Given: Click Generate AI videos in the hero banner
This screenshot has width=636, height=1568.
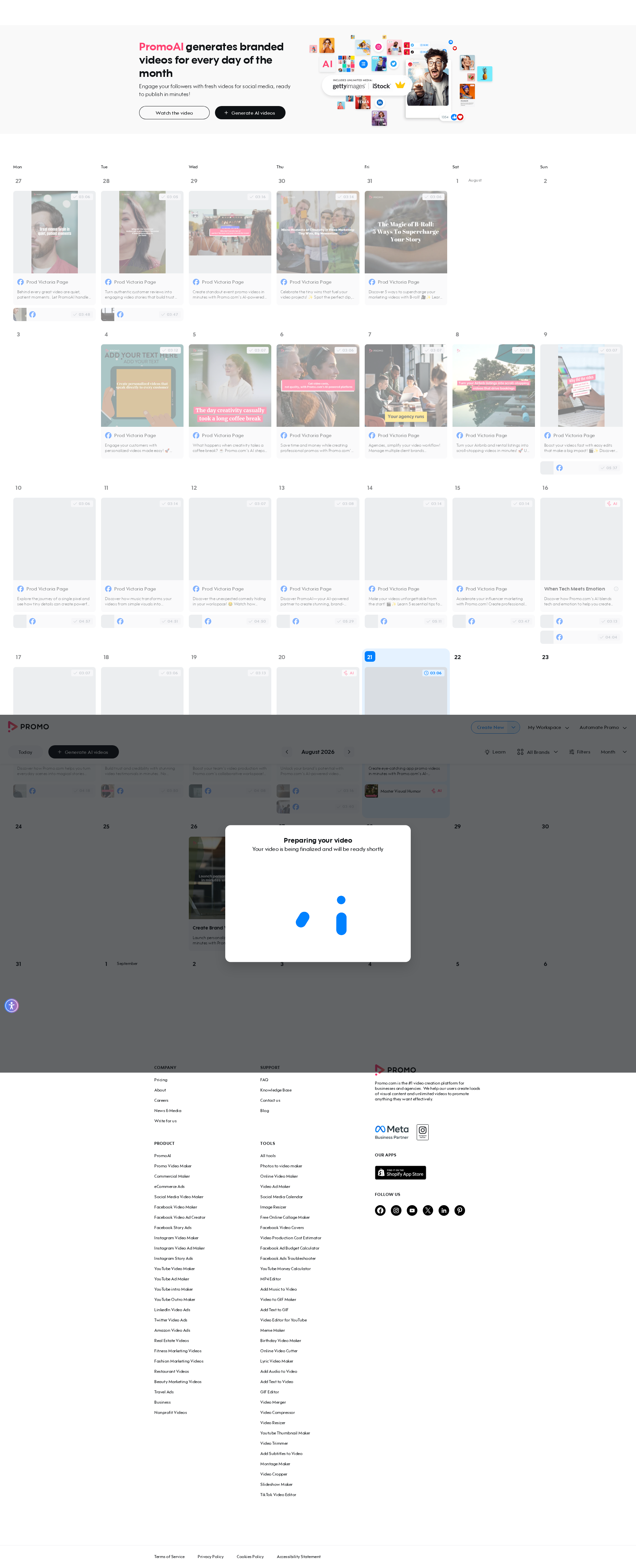Looking at the screenshot, I should [250, 113].
